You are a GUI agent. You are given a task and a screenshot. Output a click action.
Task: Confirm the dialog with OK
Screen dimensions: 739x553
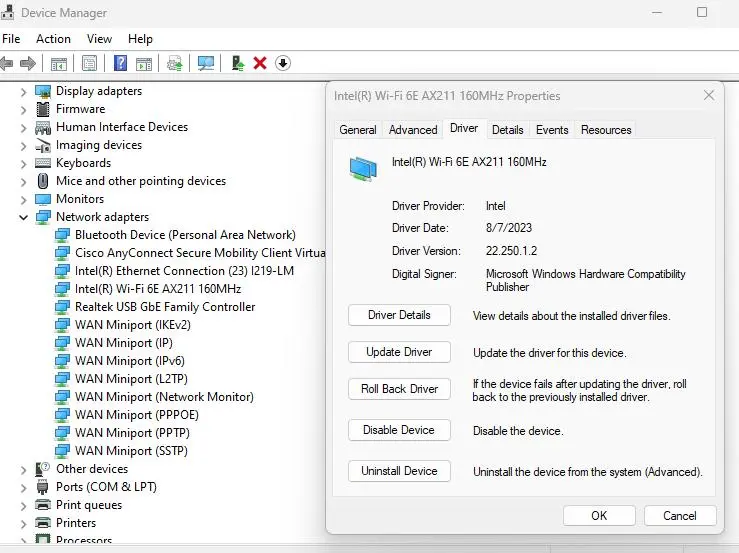[599, 516]
